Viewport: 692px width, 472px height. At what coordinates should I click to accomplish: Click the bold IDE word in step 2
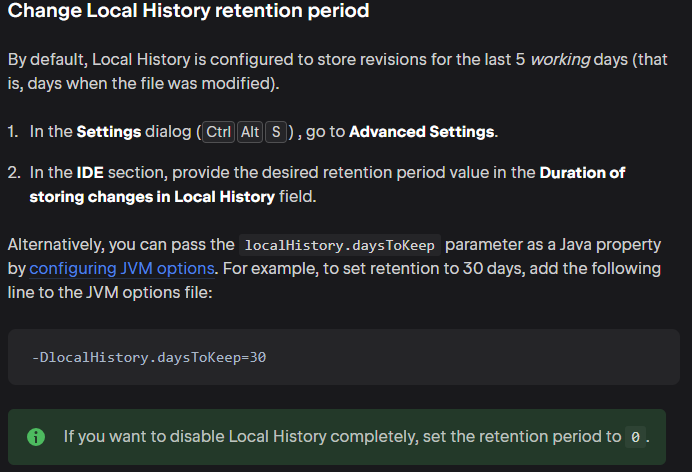pyautogui.click(x=90, y=173)
